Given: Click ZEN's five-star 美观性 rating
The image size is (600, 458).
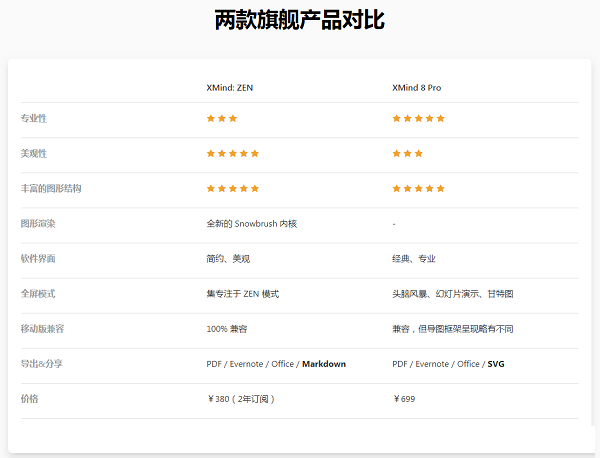Looking at the screenshot, I should click(233, 153).
